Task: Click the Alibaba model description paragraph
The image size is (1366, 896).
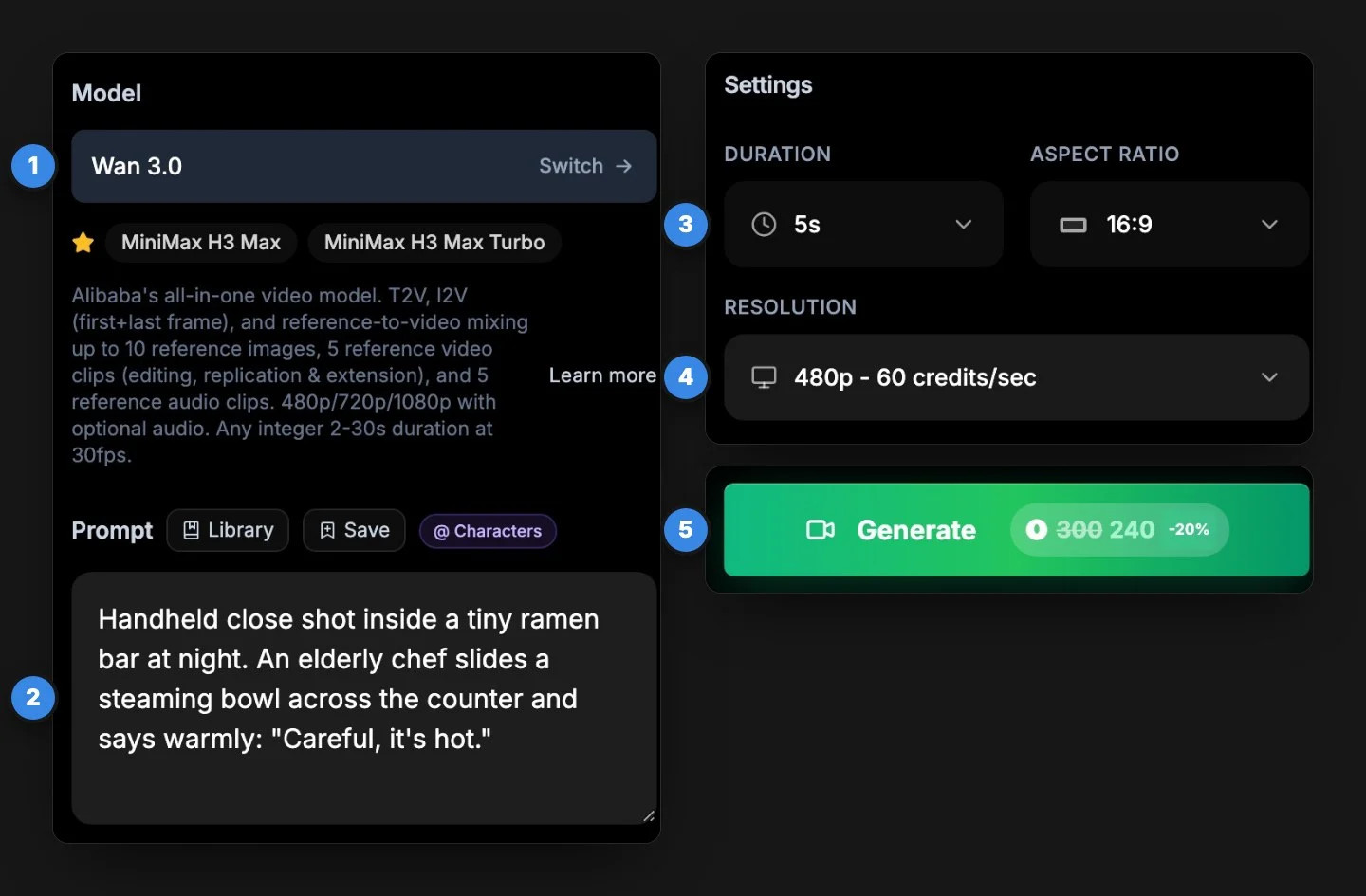Action: point(301,375)
